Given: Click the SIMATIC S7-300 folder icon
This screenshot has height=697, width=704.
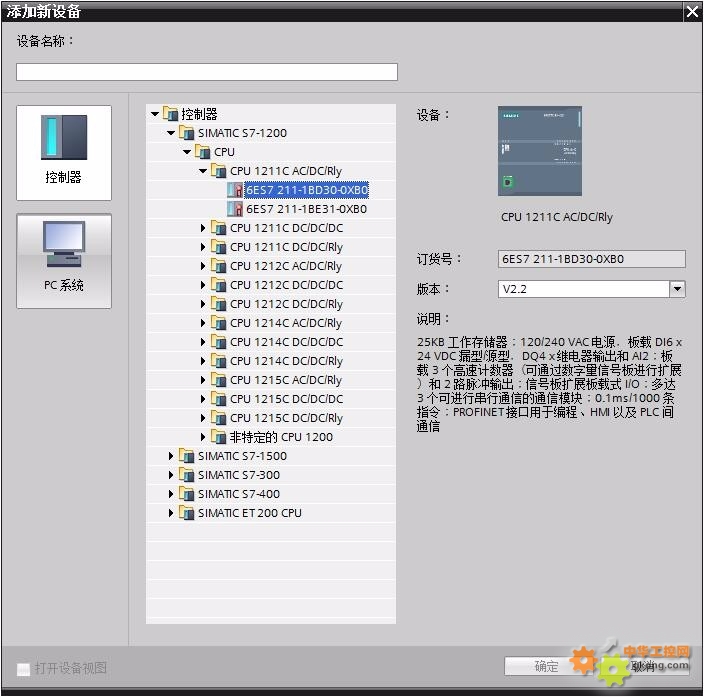Looking at the screenshot, I should pyautogui.click(x=186, y=475).
